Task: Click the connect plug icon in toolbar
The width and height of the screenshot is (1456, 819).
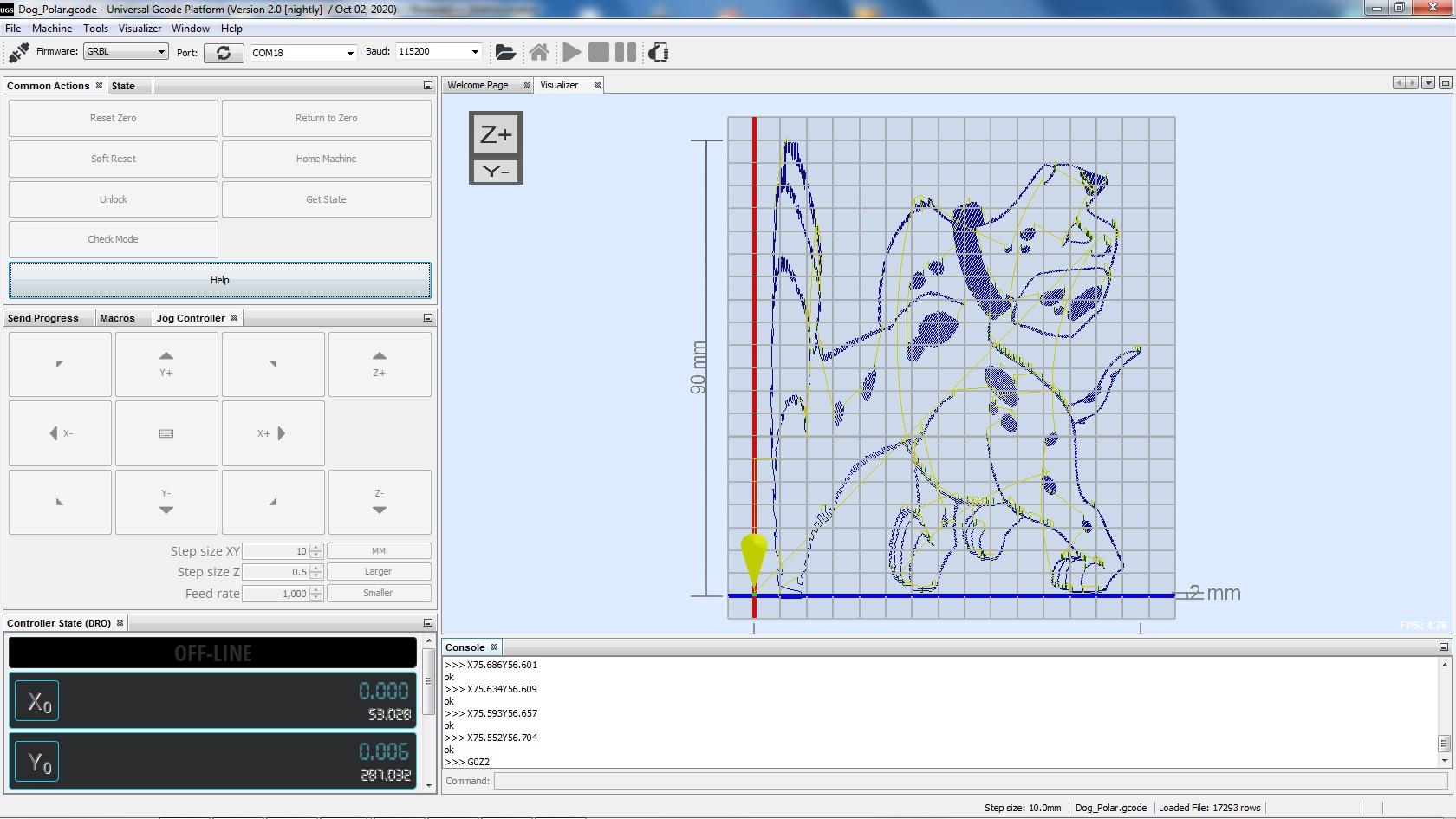Action: [x=18, y=53]
